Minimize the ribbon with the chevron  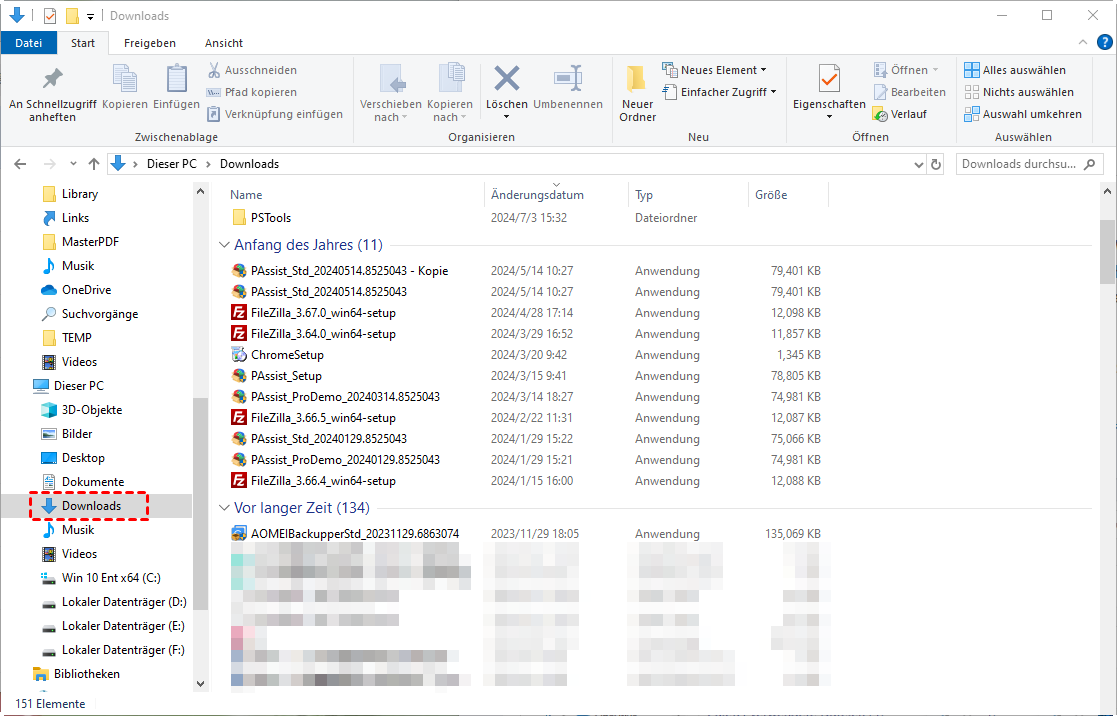pyautogui.click(x=1083, y=43)
